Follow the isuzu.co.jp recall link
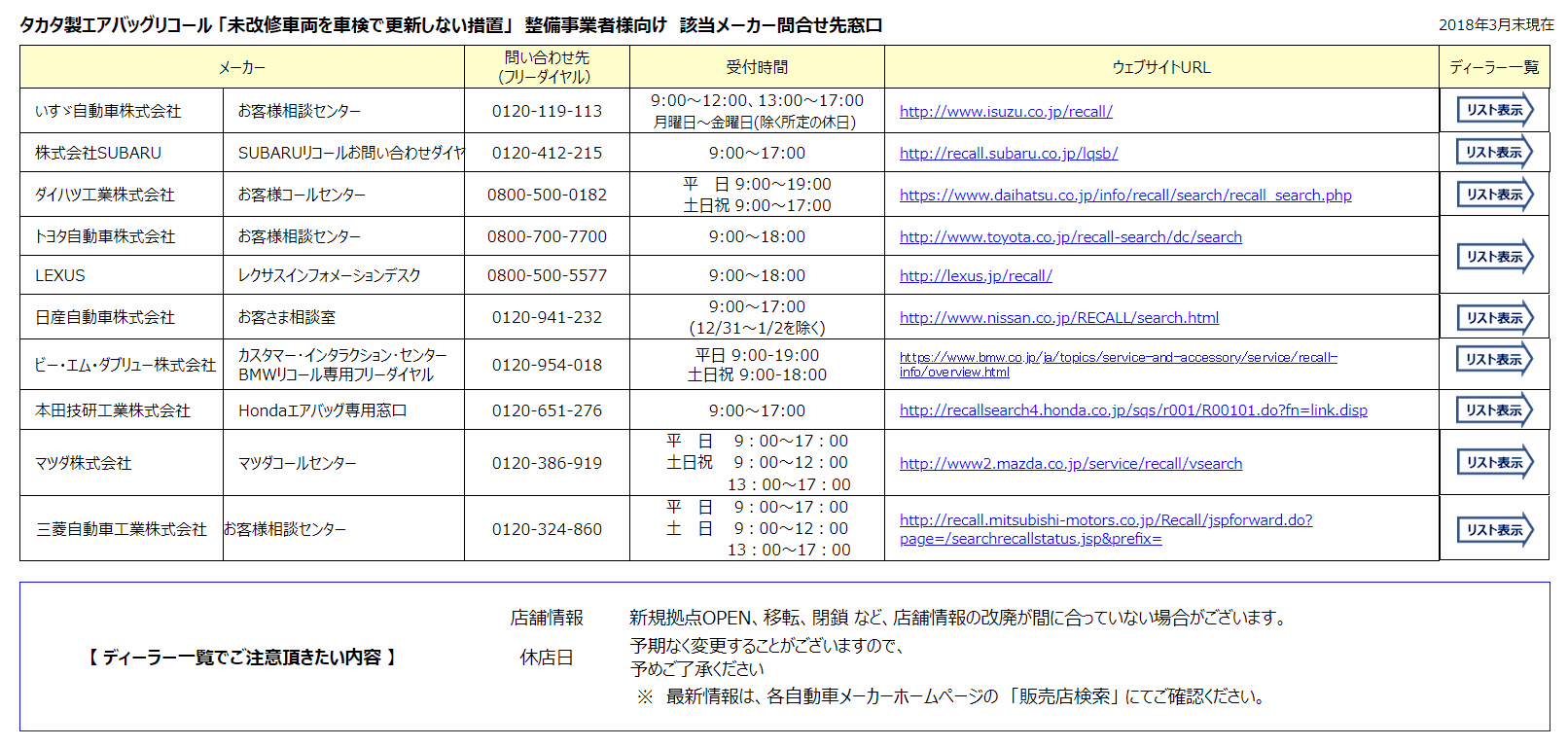This screenshot has width=1568, height=747. click(1006, 111)
